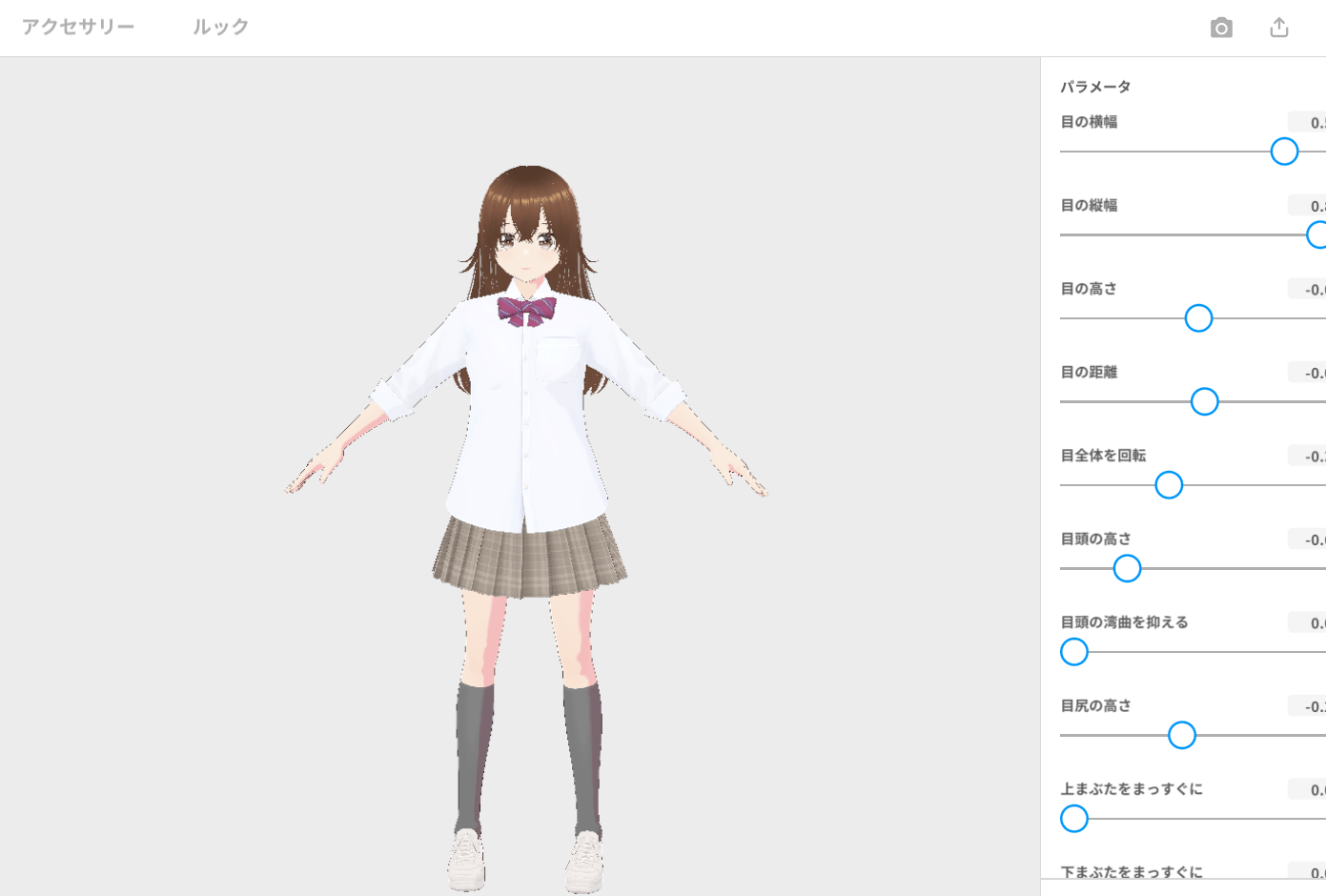Edit the 上まぶたをまっすぐに value field
1326x896 pixels.
pos(1307,789)
